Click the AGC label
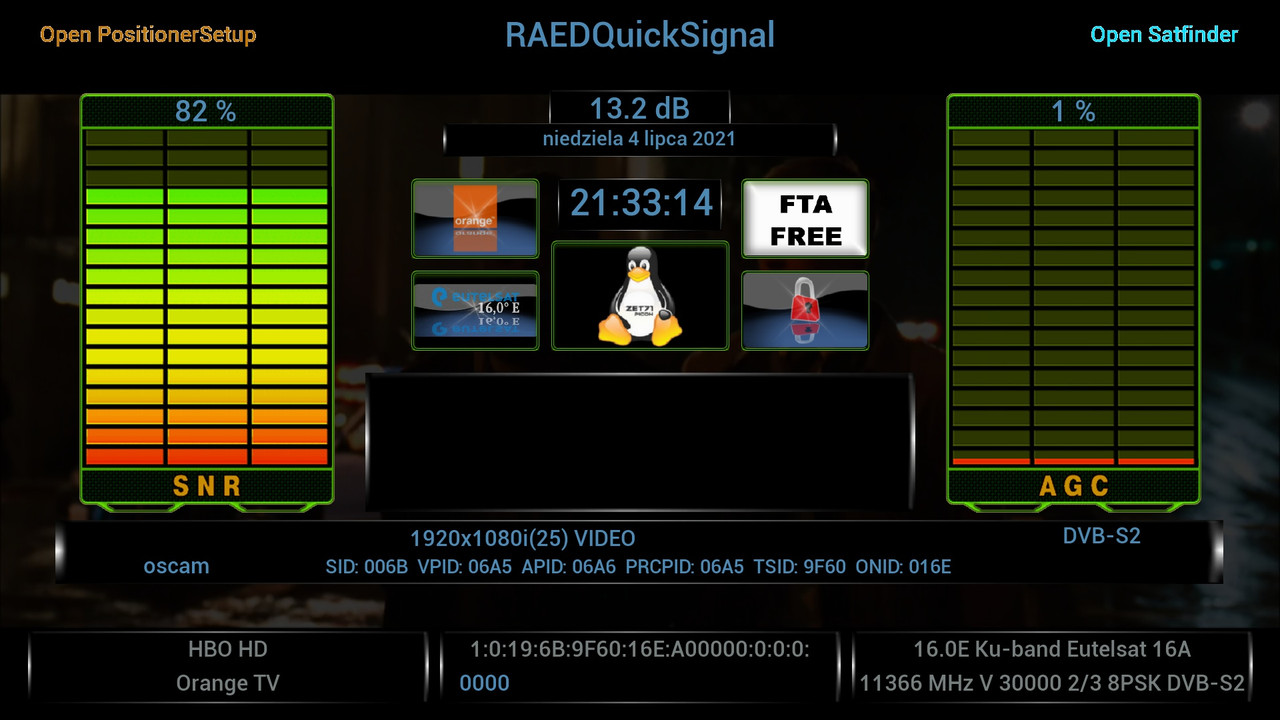This screenshot has width=1280, height=720. (x=1074, y=486)
